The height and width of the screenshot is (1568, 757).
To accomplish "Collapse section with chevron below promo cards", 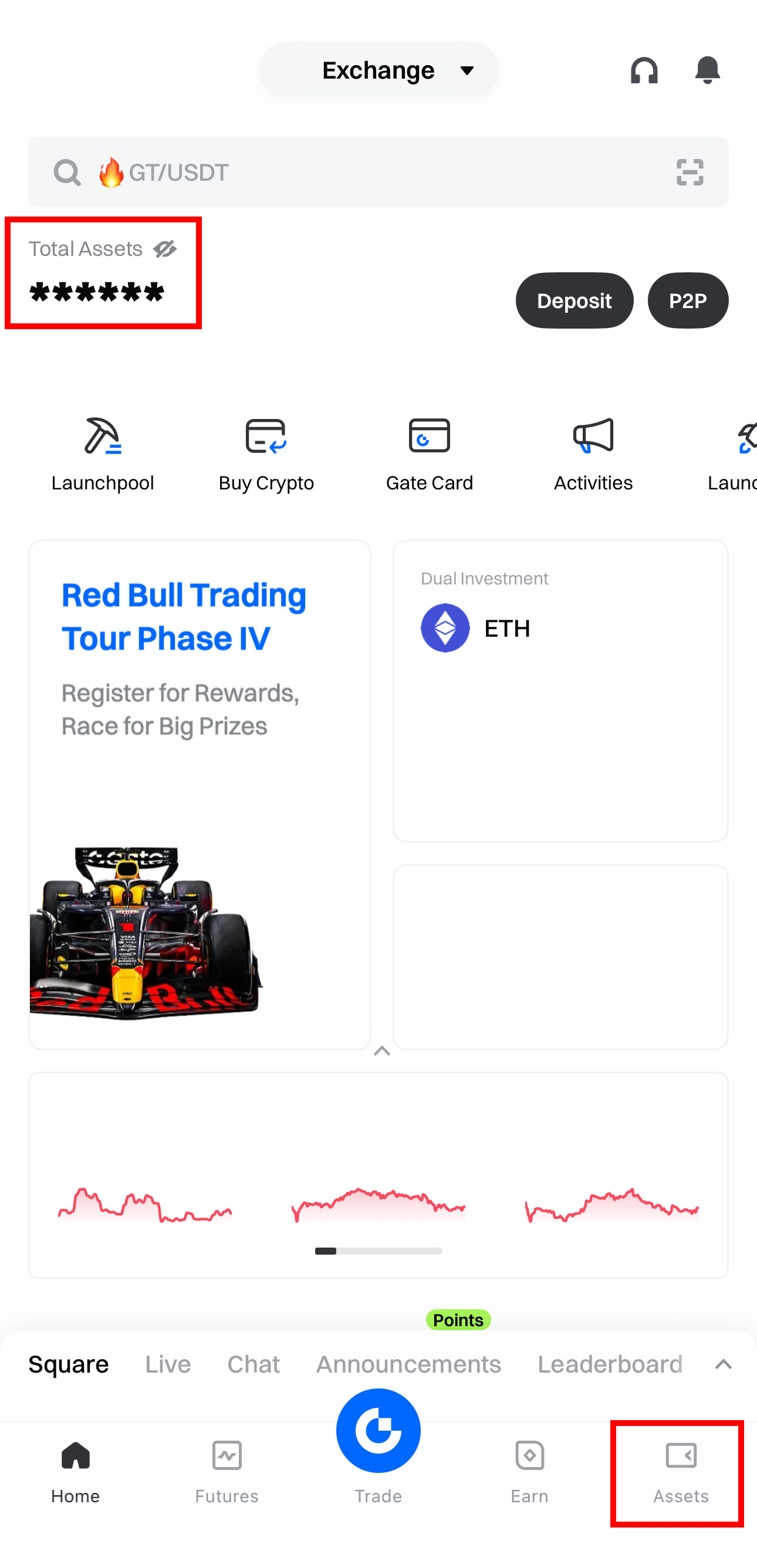I will point(381,1051).
